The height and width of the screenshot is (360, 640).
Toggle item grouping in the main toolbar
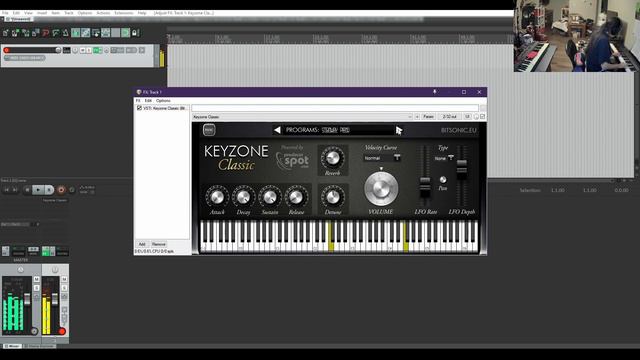(85, 33)
